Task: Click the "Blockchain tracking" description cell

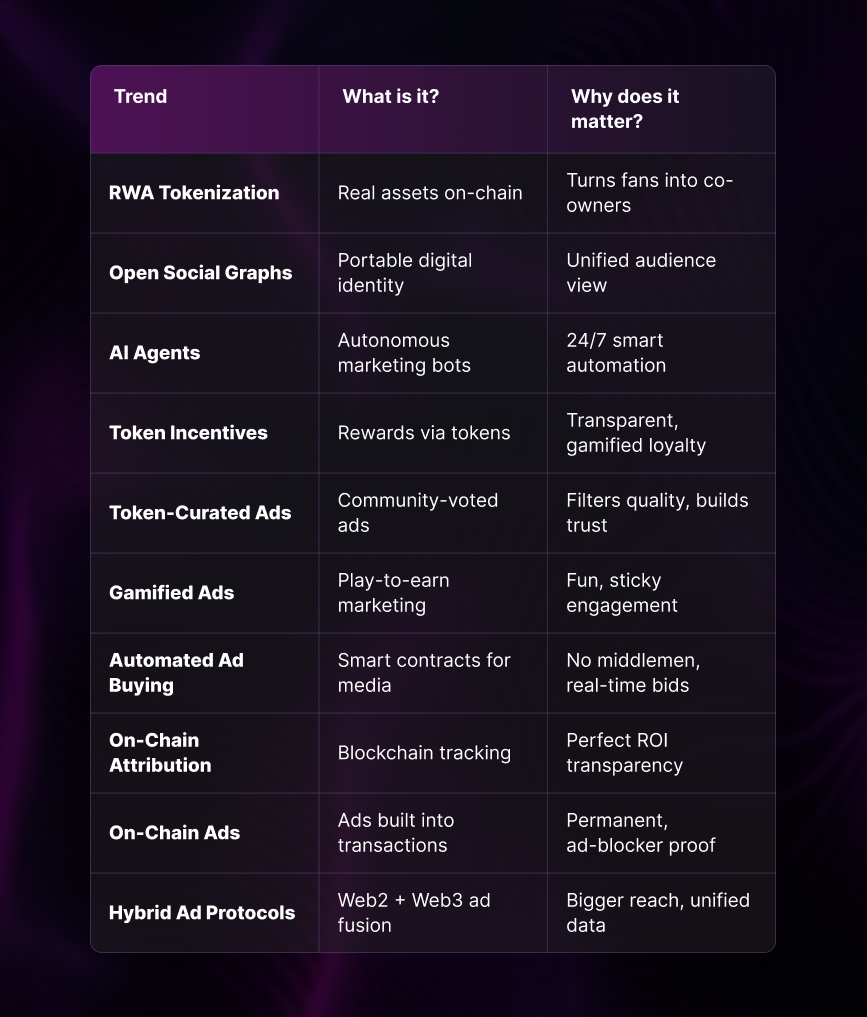Action: click(x=424, y=753)
